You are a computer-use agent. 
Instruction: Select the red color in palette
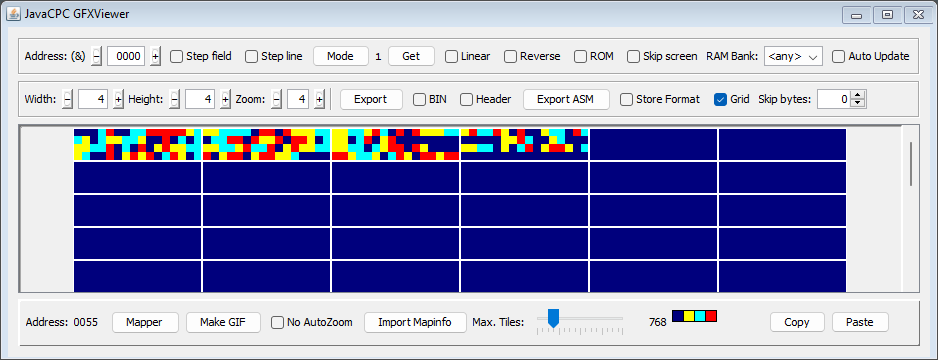pyautogui.click(x=711, y=316)
